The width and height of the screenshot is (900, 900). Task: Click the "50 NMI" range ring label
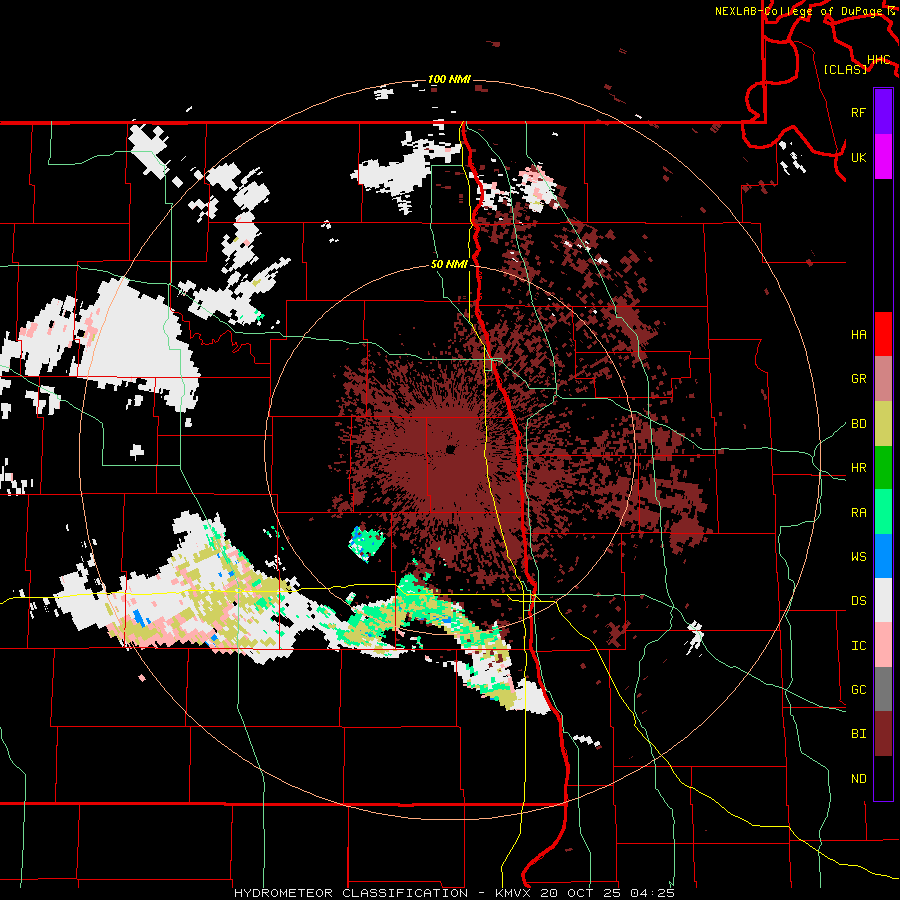(449, 264)
